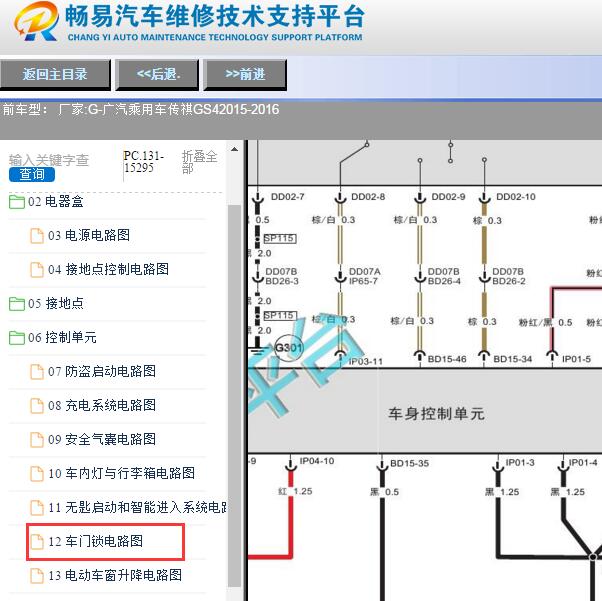602x601 pixels.
Task: Select 12 车门锁电路图 entry
Action: tap(96, 541)
